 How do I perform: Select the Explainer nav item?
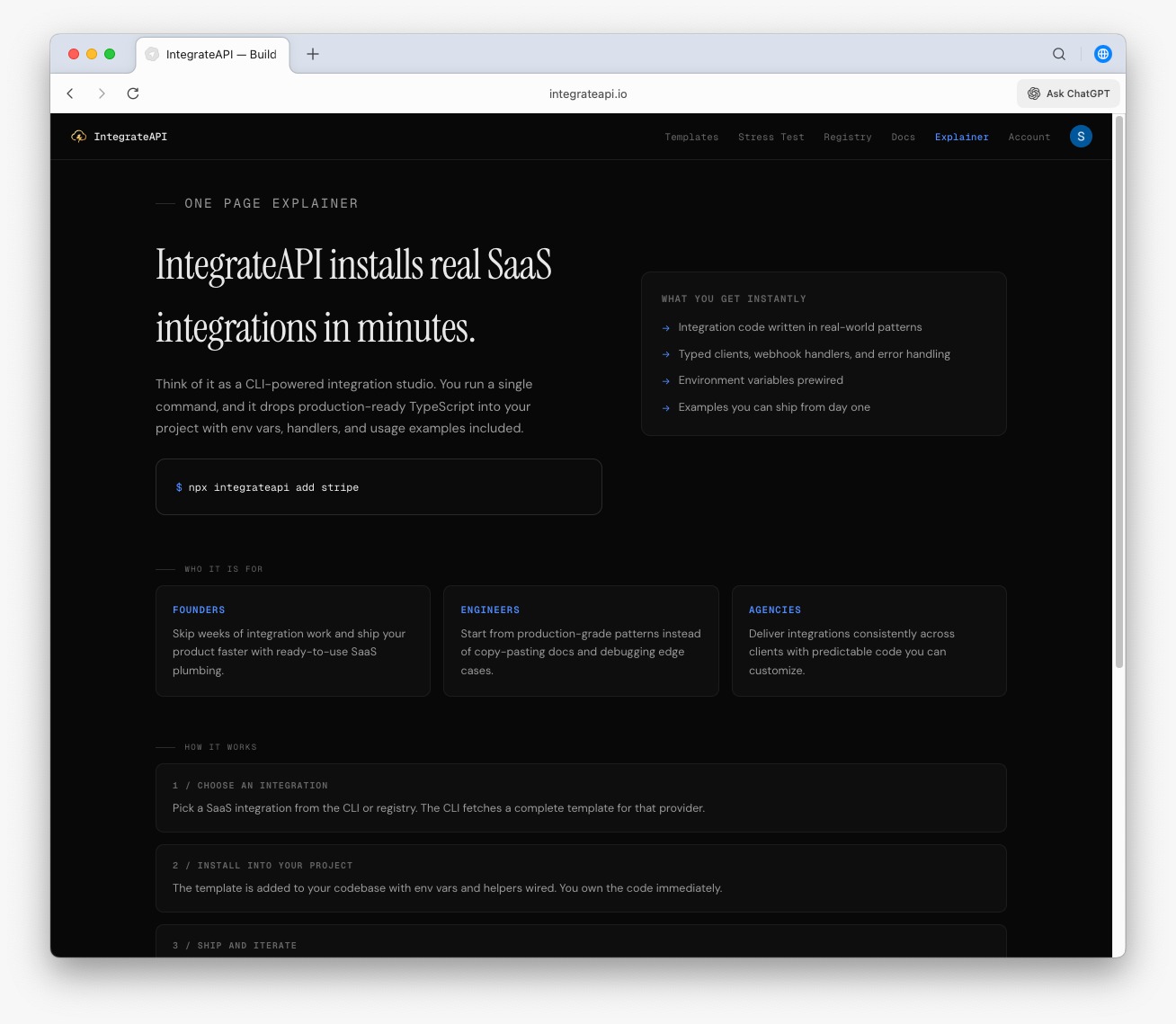pos(961,138)
